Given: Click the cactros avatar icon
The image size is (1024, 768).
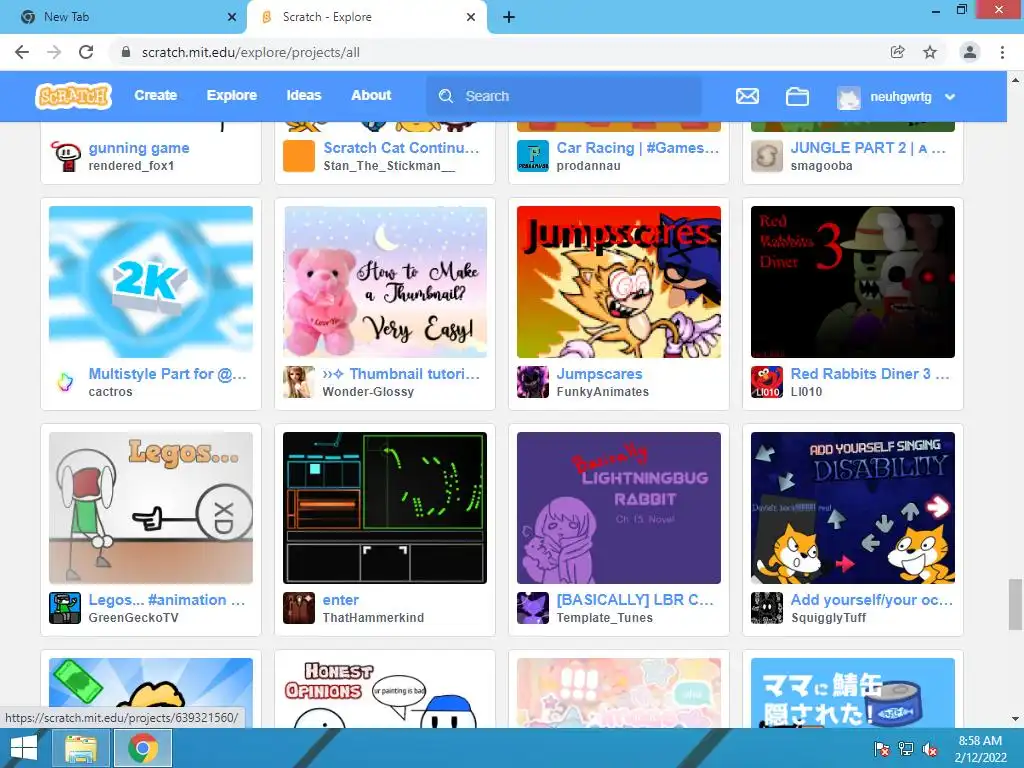Looking at the screenshot, I should tap(65, 382).
